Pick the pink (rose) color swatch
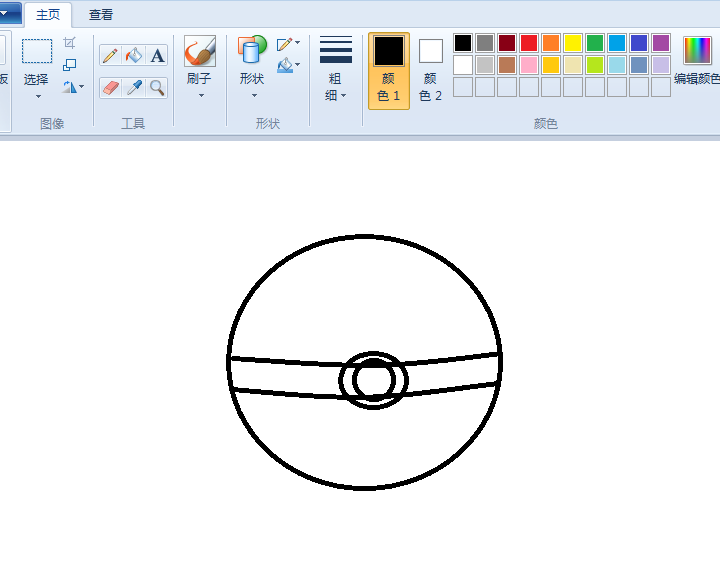Screen dimensions: 720x586 pos(529,65)
